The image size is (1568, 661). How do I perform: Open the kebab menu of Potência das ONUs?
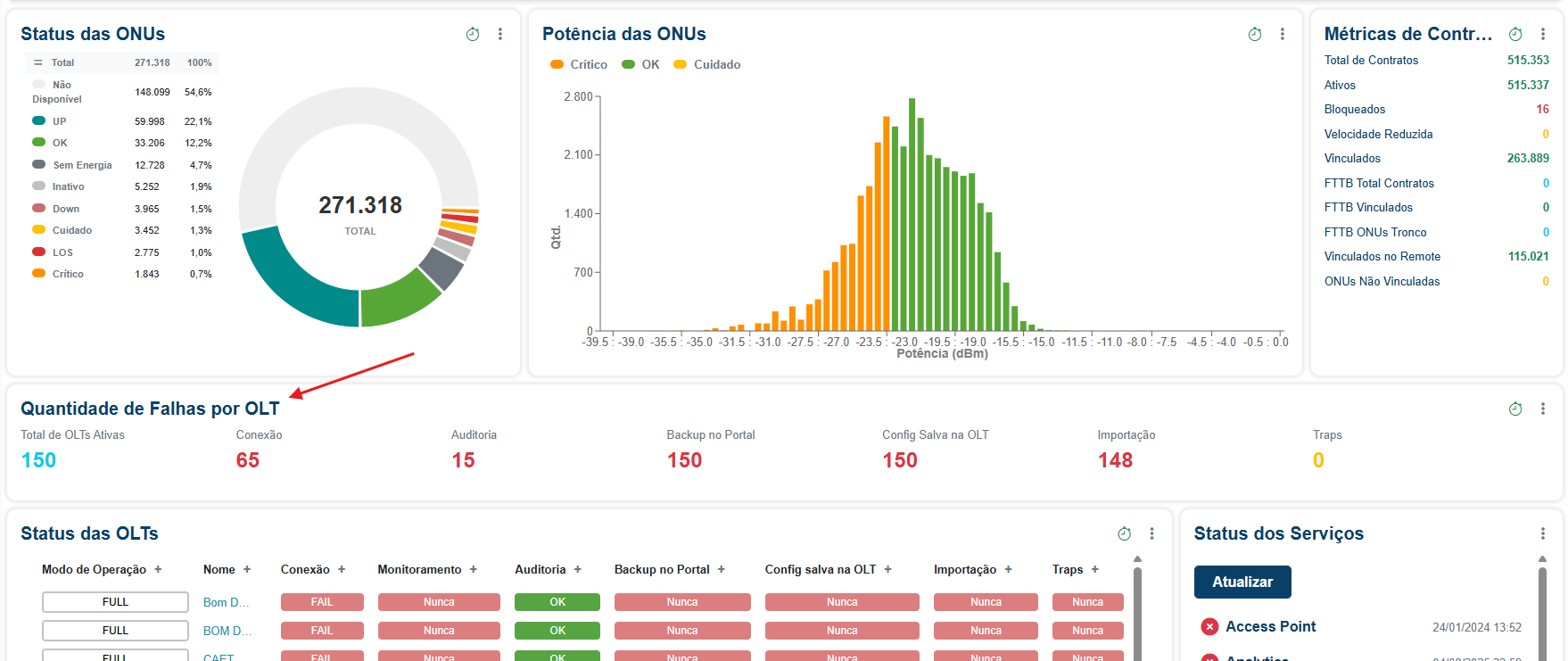tap(1283, 34)
